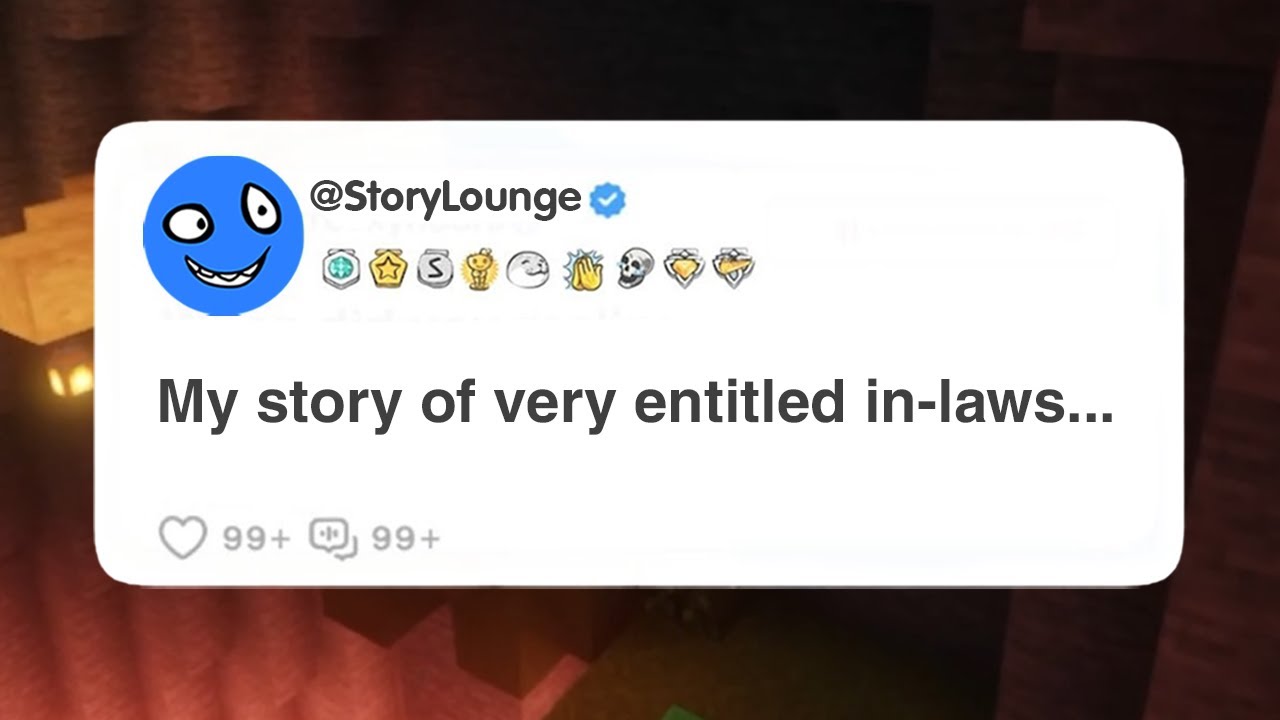Select the white sleeping face award
Image resolution: width=1280 pixels, height=720 pixels.
tap(527, 270)
